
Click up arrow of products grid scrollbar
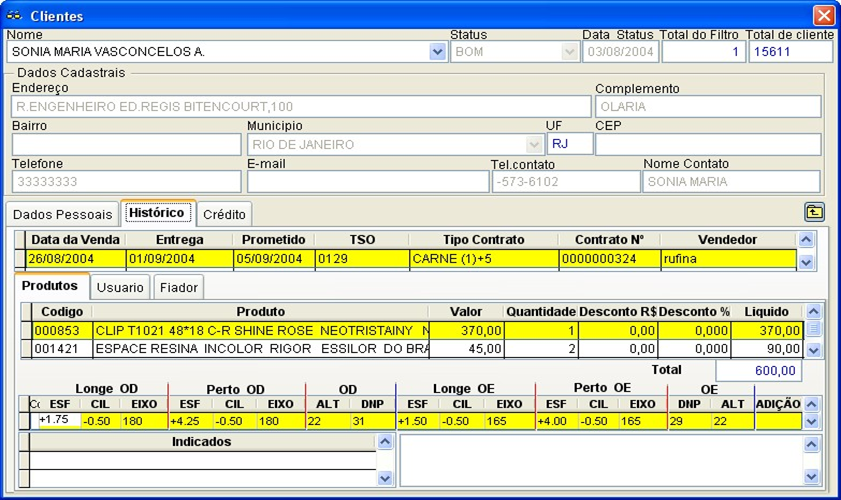pos(814,312)
